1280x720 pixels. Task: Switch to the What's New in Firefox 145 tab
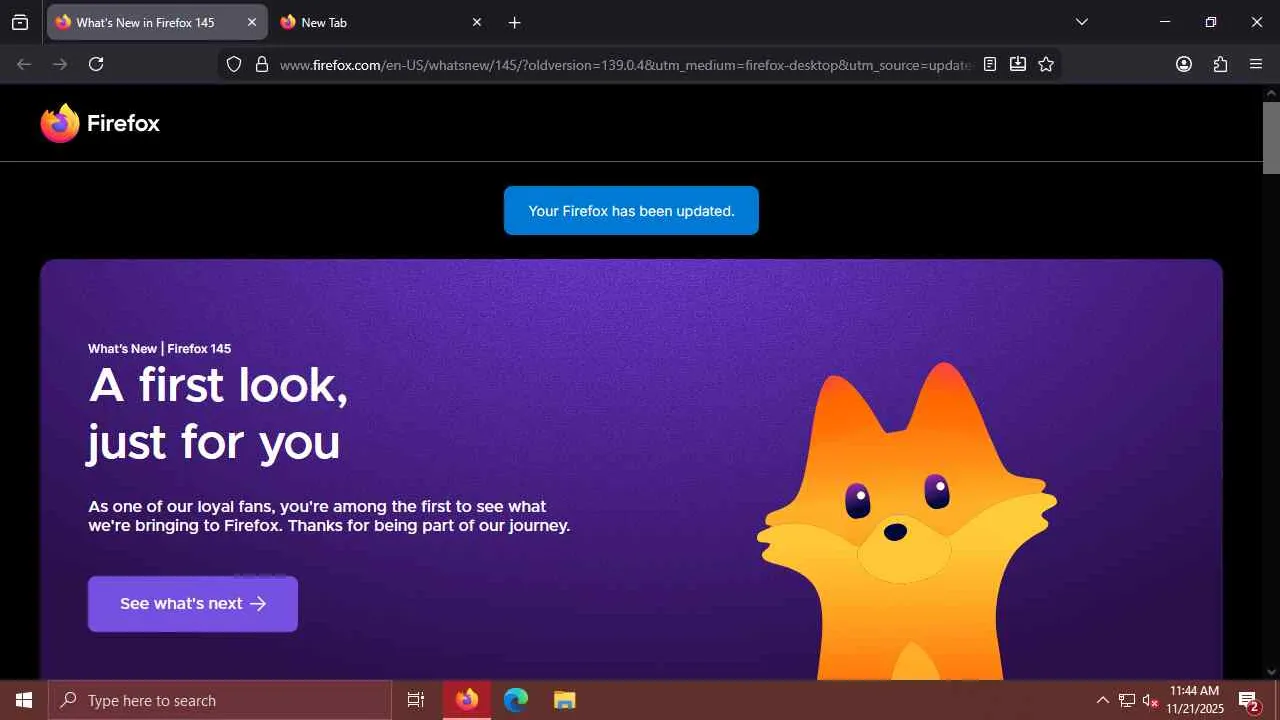(157, 22)
